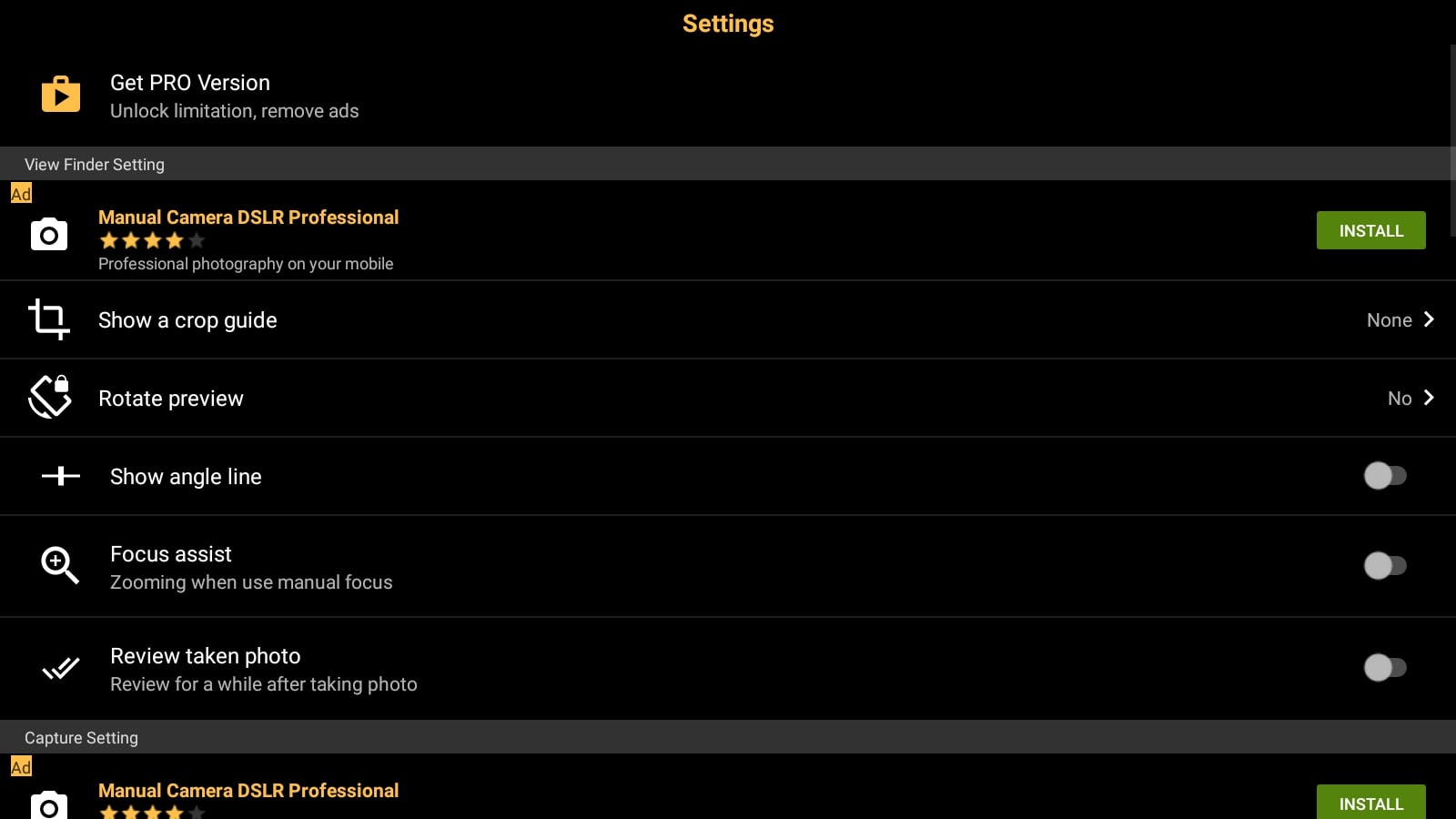Turn on the Focus assist toggle

(1385, 566)
